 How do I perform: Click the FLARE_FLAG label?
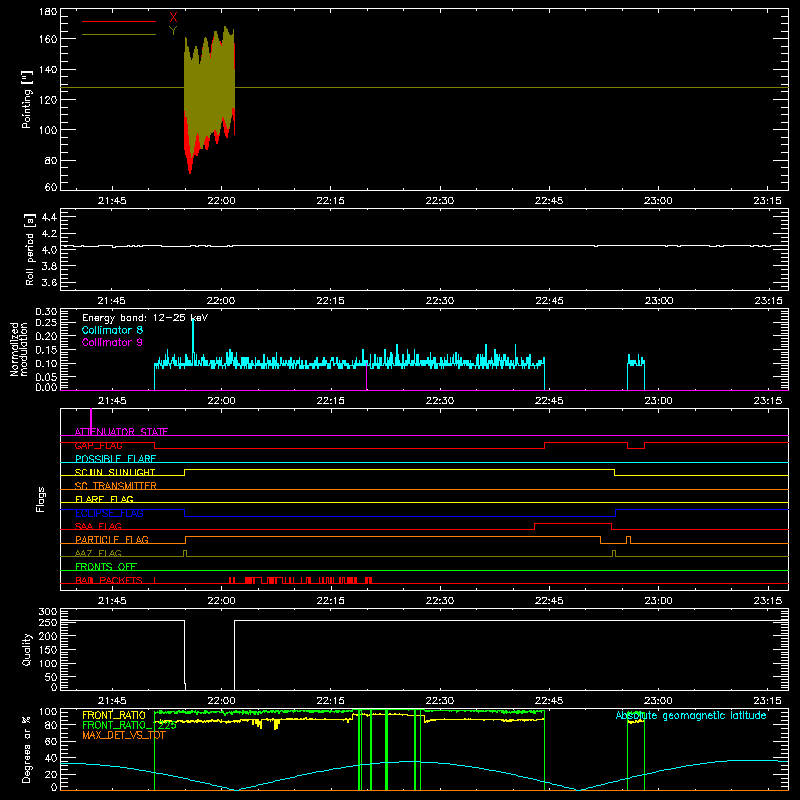104,499
